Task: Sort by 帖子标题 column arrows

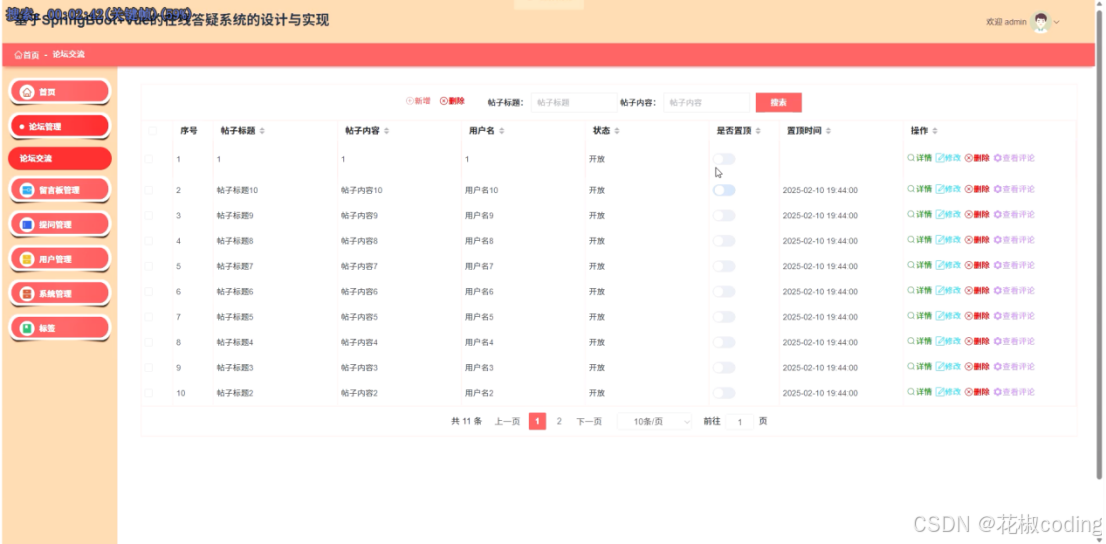Action: (262, 131)
